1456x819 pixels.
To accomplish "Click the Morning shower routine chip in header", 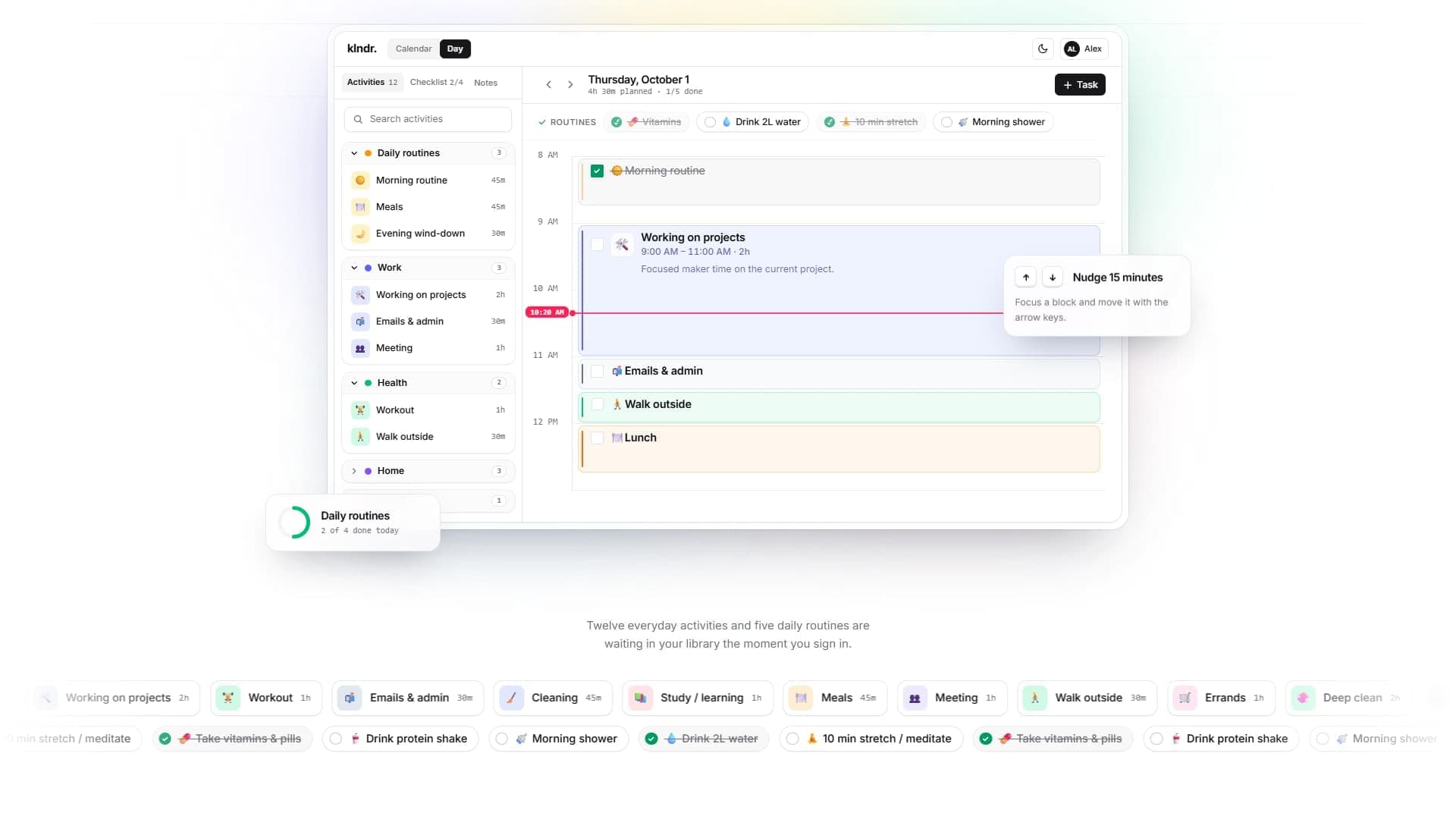I will (x=993, y=122).
